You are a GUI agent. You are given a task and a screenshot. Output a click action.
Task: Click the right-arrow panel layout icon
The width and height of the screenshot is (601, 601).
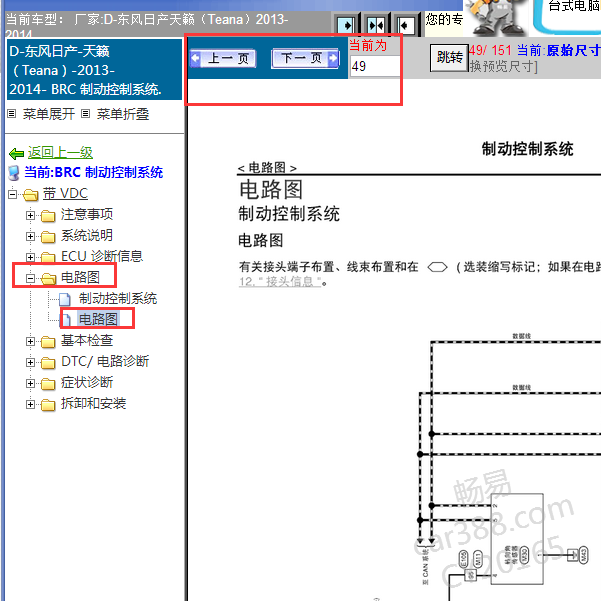[x=347, y=26]
